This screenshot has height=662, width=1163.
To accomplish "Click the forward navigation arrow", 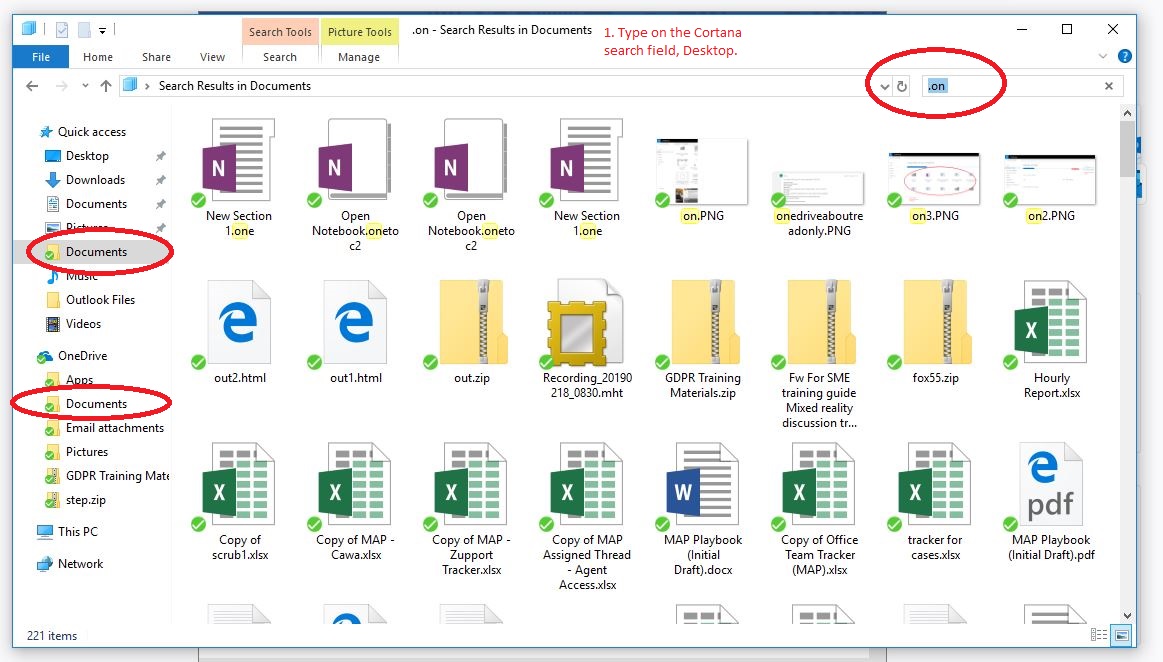I will (x=62, y=86).
